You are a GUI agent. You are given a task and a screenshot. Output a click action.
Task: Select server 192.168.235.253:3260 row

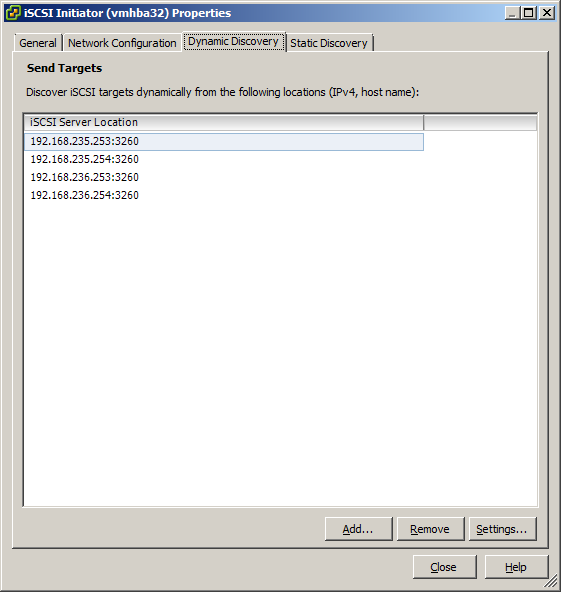[x=224, y=142]
